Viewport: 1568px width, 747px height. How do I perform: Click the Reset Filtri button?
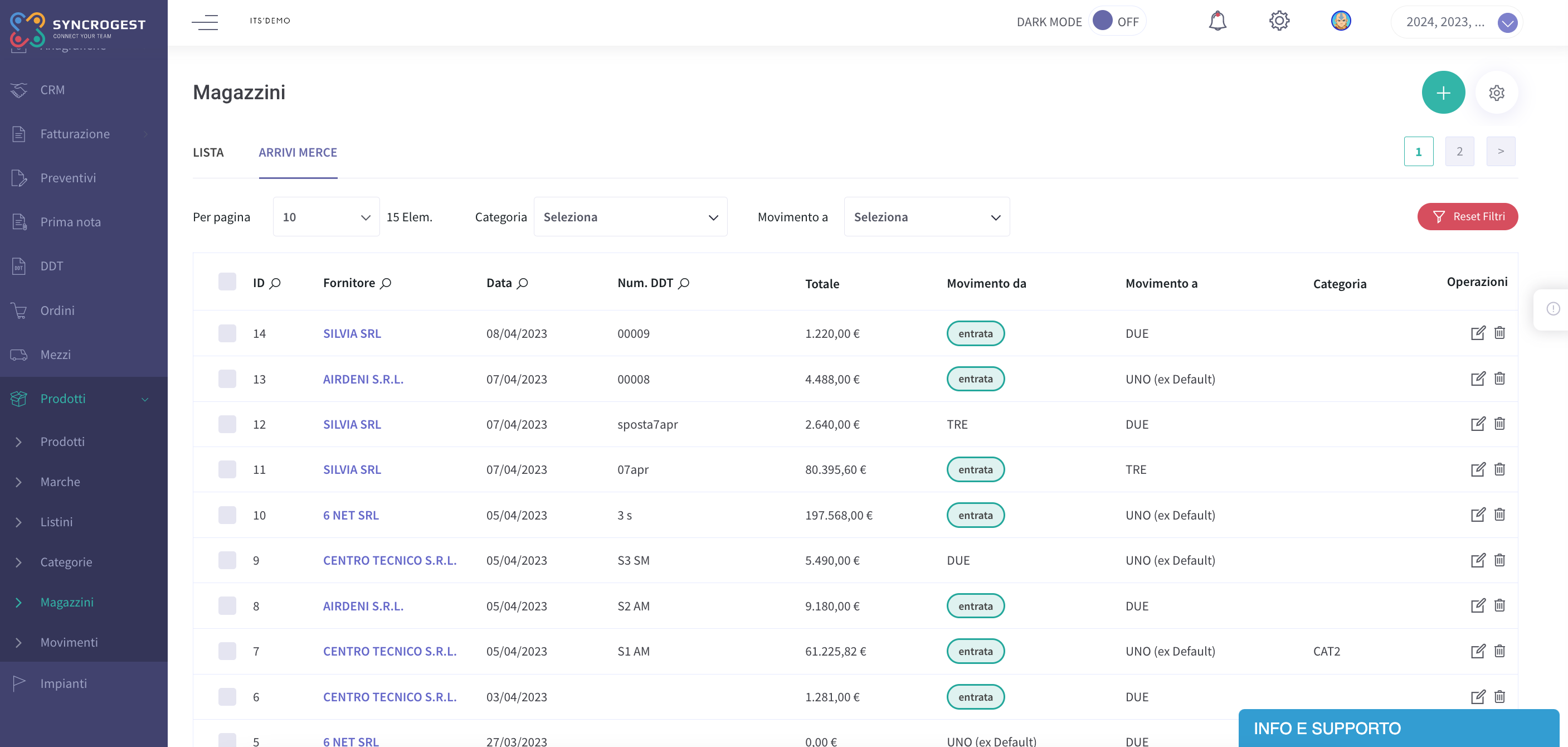point(1468,217)
